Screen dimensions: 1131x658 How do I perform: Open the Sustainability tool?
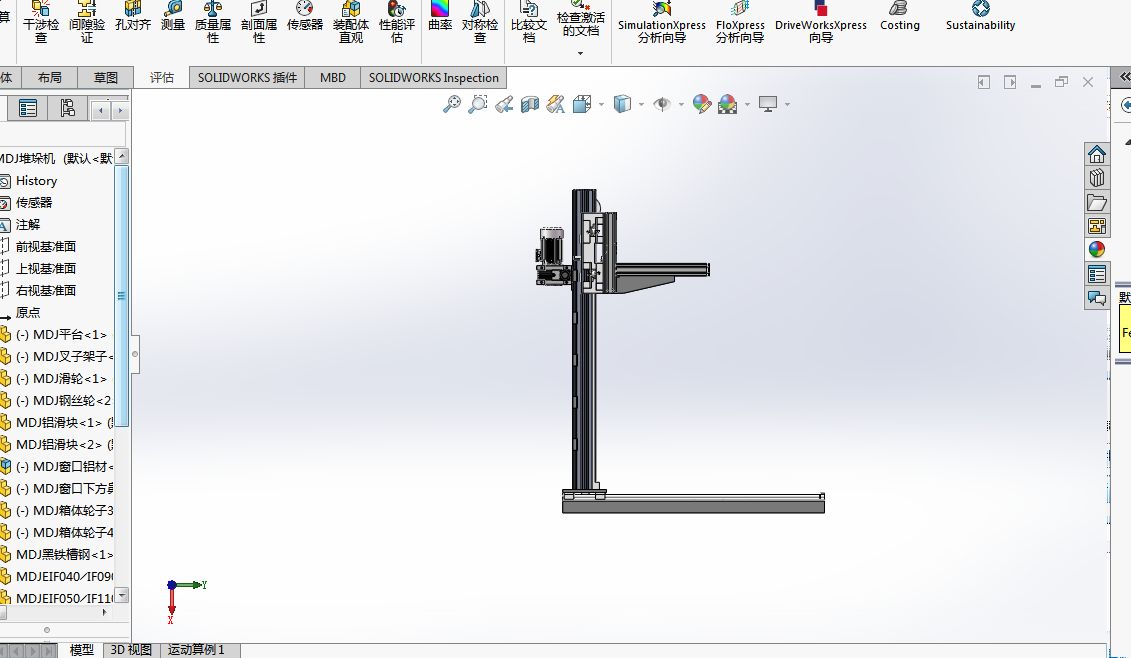[x=980, y=17]
